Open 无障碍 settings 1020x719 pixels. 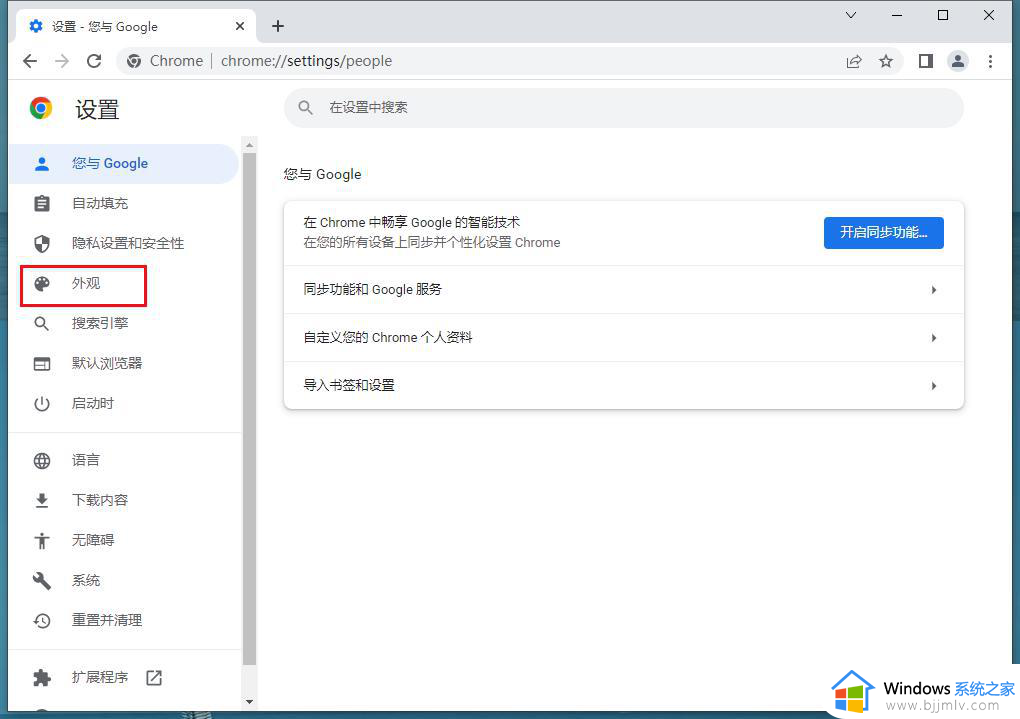124,540
